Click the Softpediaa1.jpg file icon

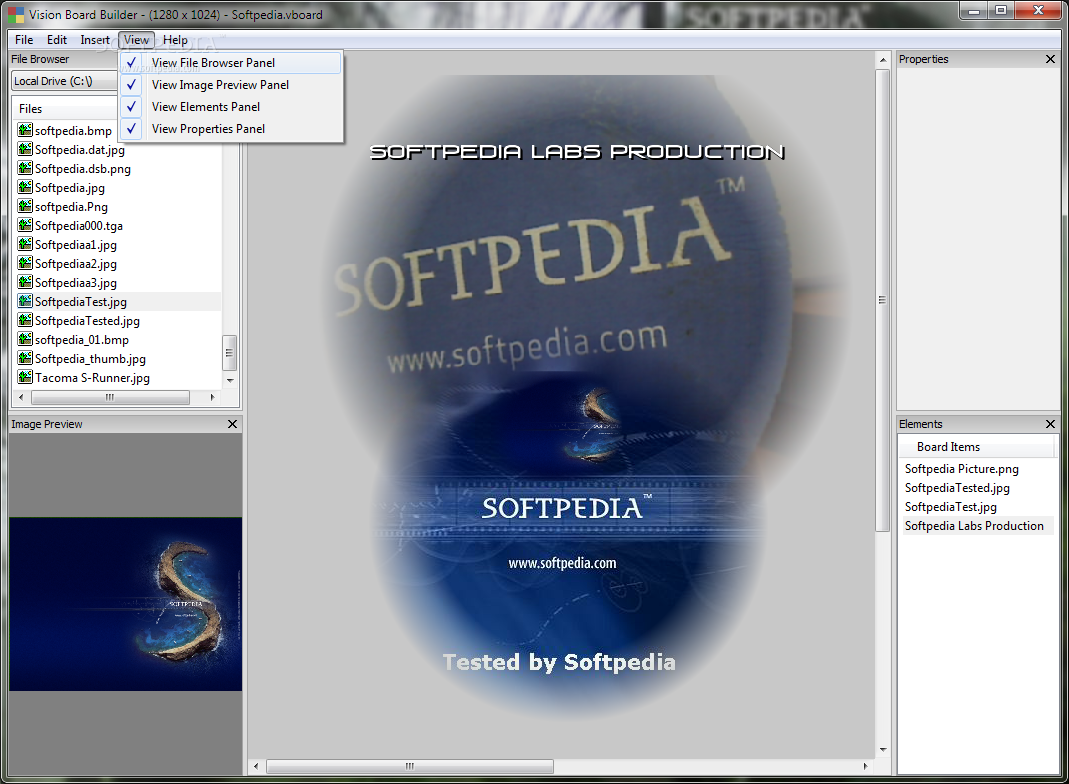coord(25,244)
